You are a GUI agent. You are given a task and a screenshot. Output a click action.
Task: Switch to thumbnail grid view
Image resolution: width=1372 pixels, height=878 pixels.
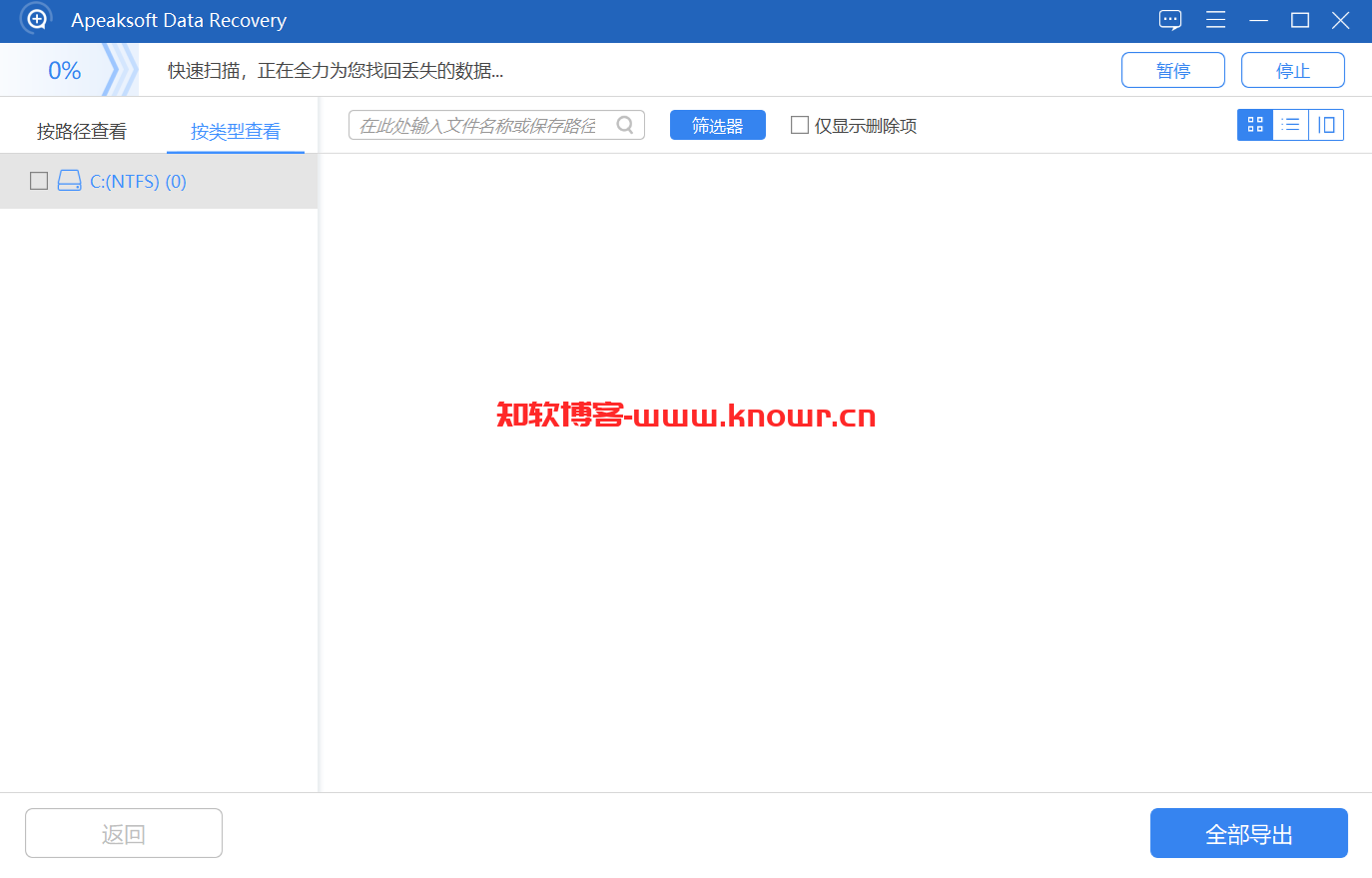pyautogui.click(x=1255, y=125)
